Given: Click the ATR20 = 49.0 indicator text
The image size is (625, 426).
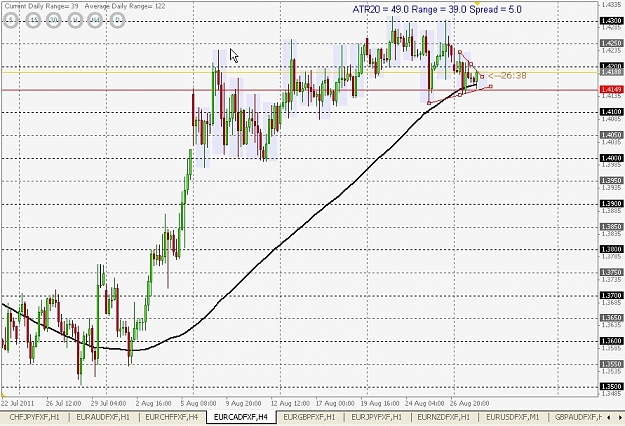Looking at the screenshot, I should pos(380,10).
